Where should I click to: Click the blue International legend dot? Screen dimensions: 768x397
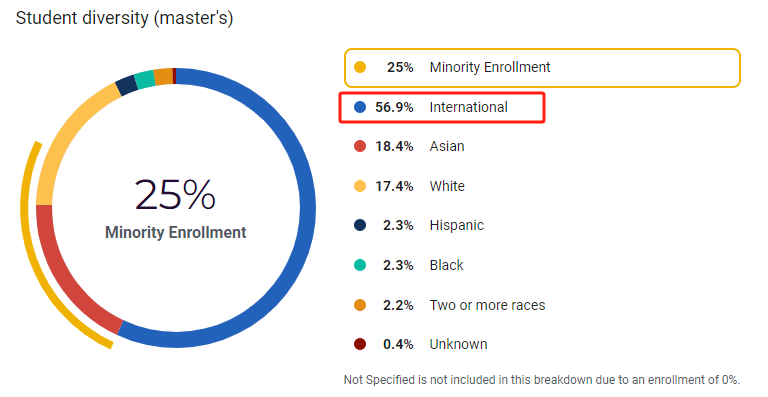[x=360, y=107]
